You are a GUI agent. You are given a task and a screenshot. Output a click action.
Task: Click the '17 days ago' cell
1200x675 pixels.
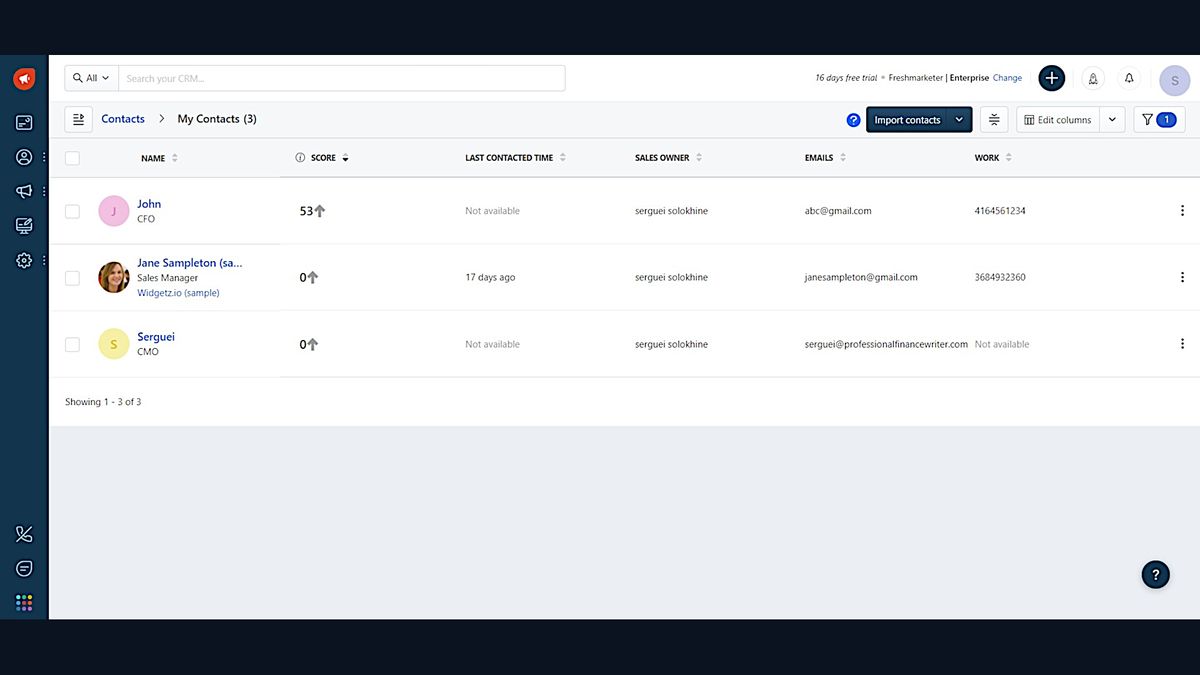(490, 277)
